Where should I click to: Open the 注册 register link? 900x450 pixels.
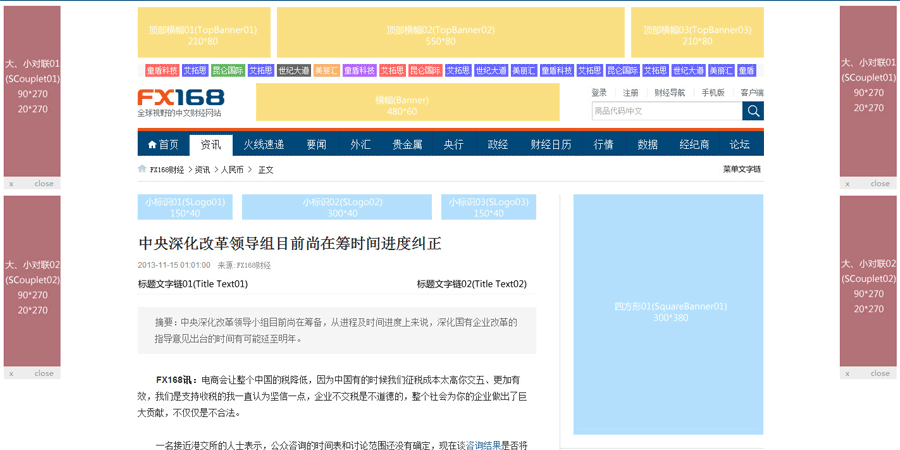coord(631,93)
